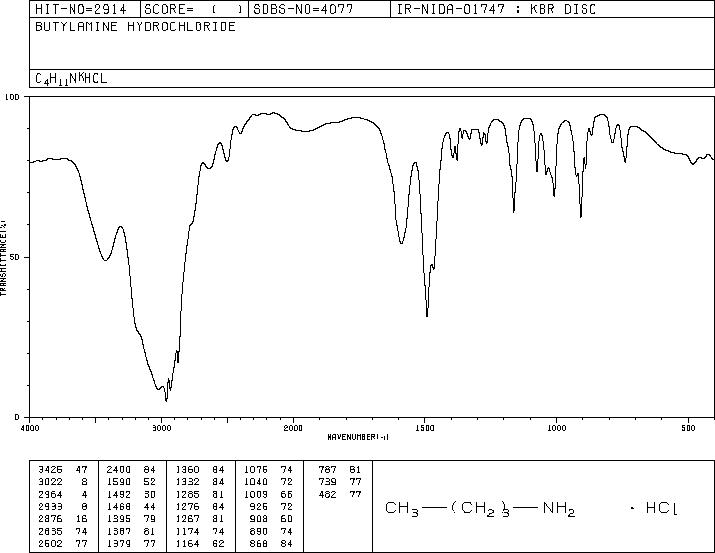Viewport: 715px width, 553px height.
Task: Click the 1000 wavenumber axis label
Action: tap(556, 428)
